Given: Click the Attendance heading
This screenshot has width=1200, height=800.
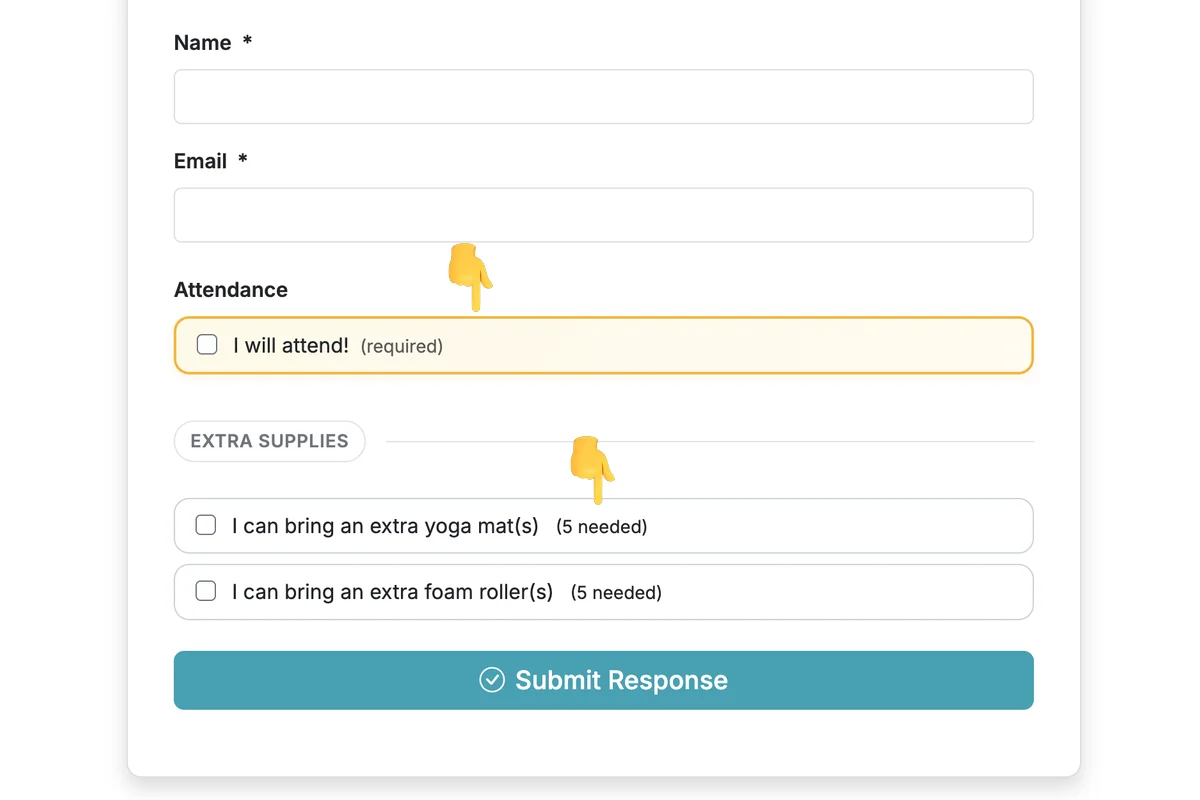Looking at the screenshot, I should tap(231, 290).
